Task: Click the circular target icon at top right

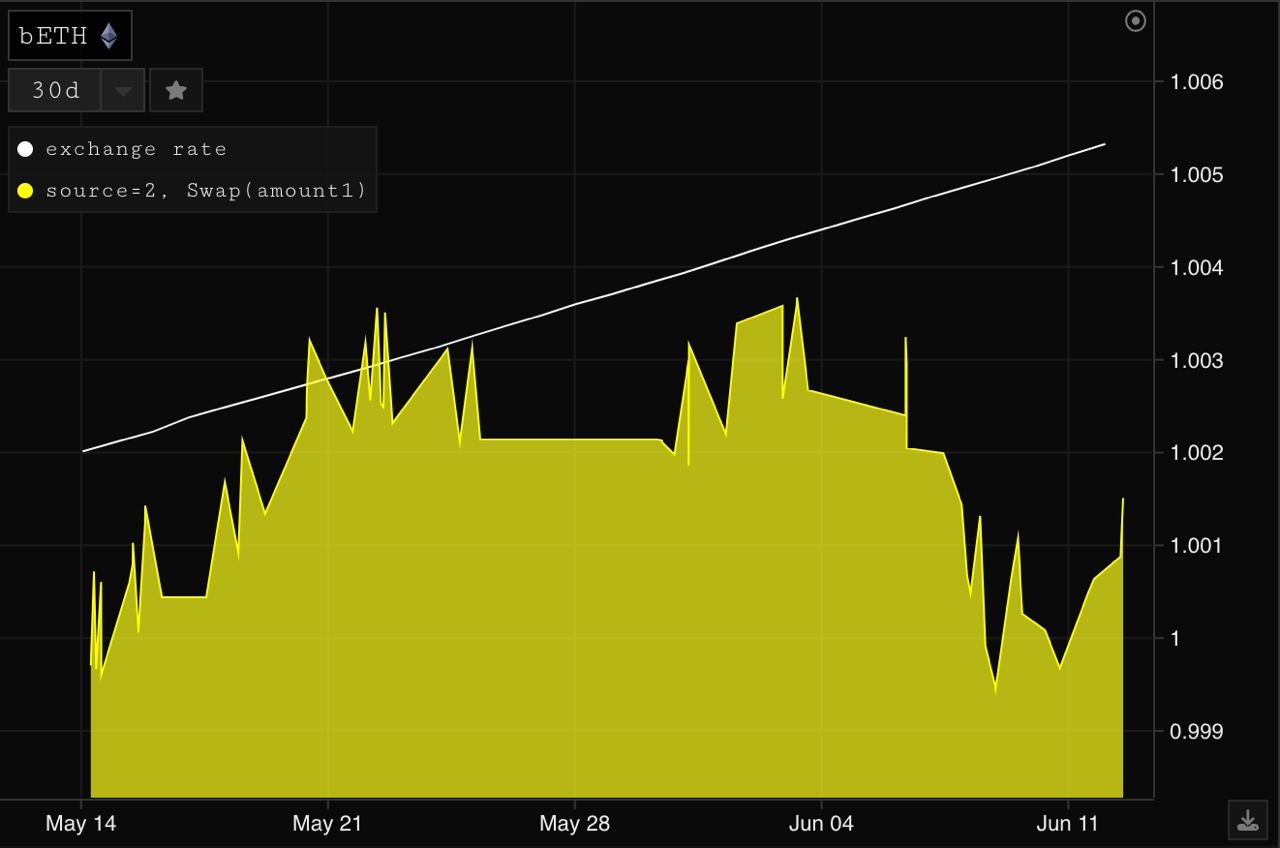Action: (1136, 20)
